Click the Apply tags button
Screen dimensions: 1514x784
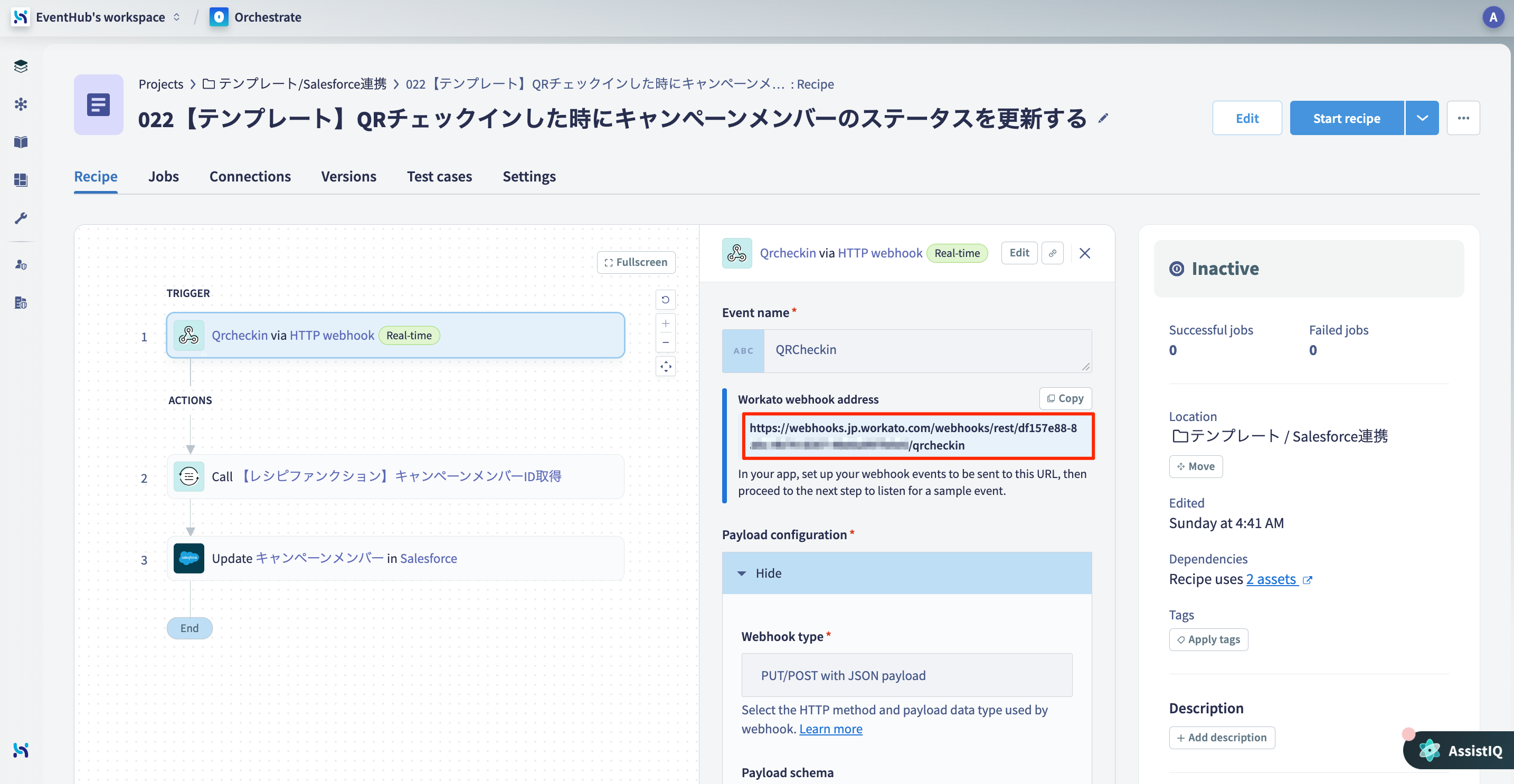(1208, 639)
